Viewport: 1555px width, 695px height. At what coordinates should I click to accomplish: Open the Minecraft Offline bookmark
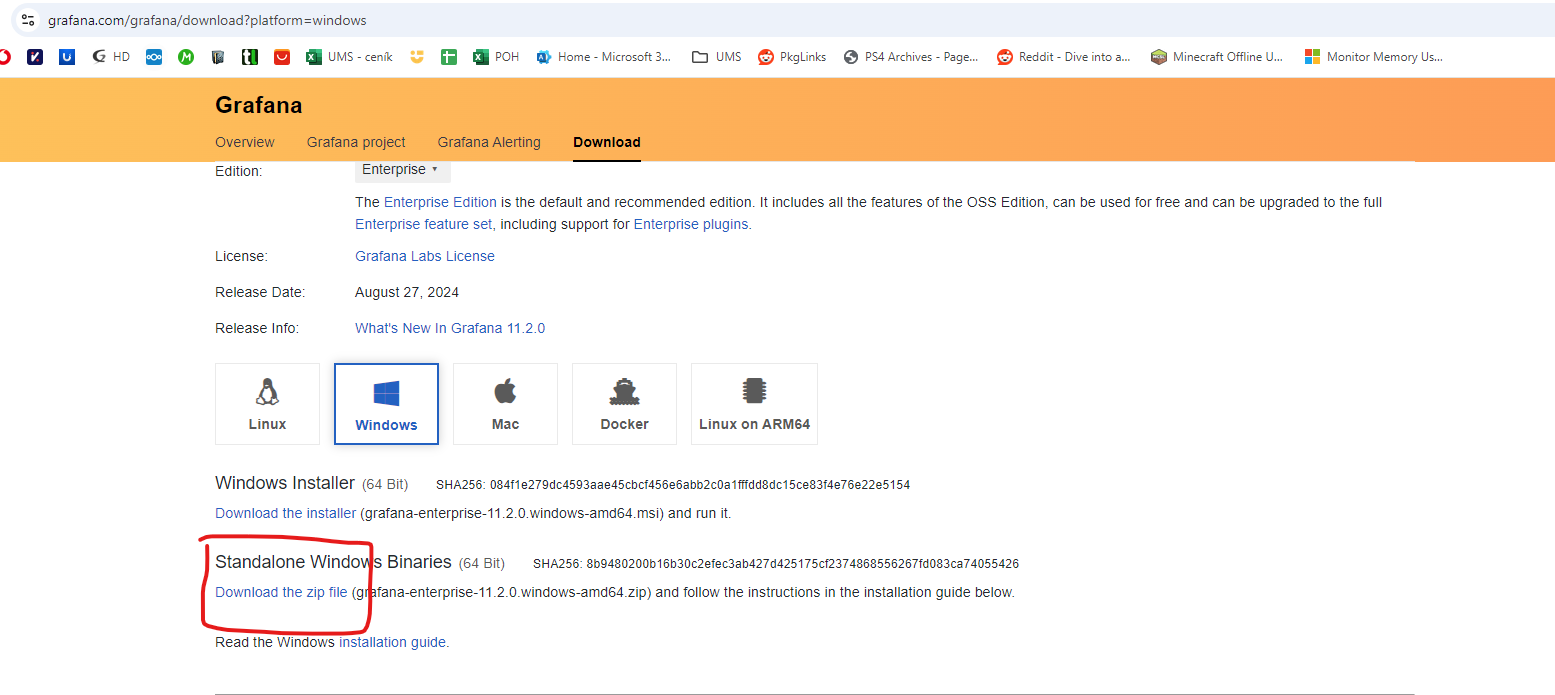click(1217, 57)
